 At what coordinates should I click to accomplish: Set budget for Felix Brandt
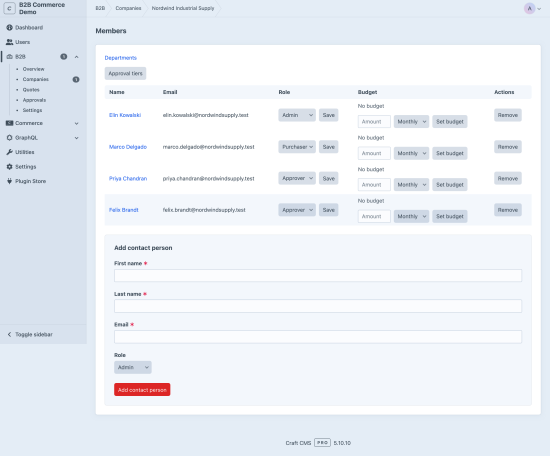tap(450, 216)
